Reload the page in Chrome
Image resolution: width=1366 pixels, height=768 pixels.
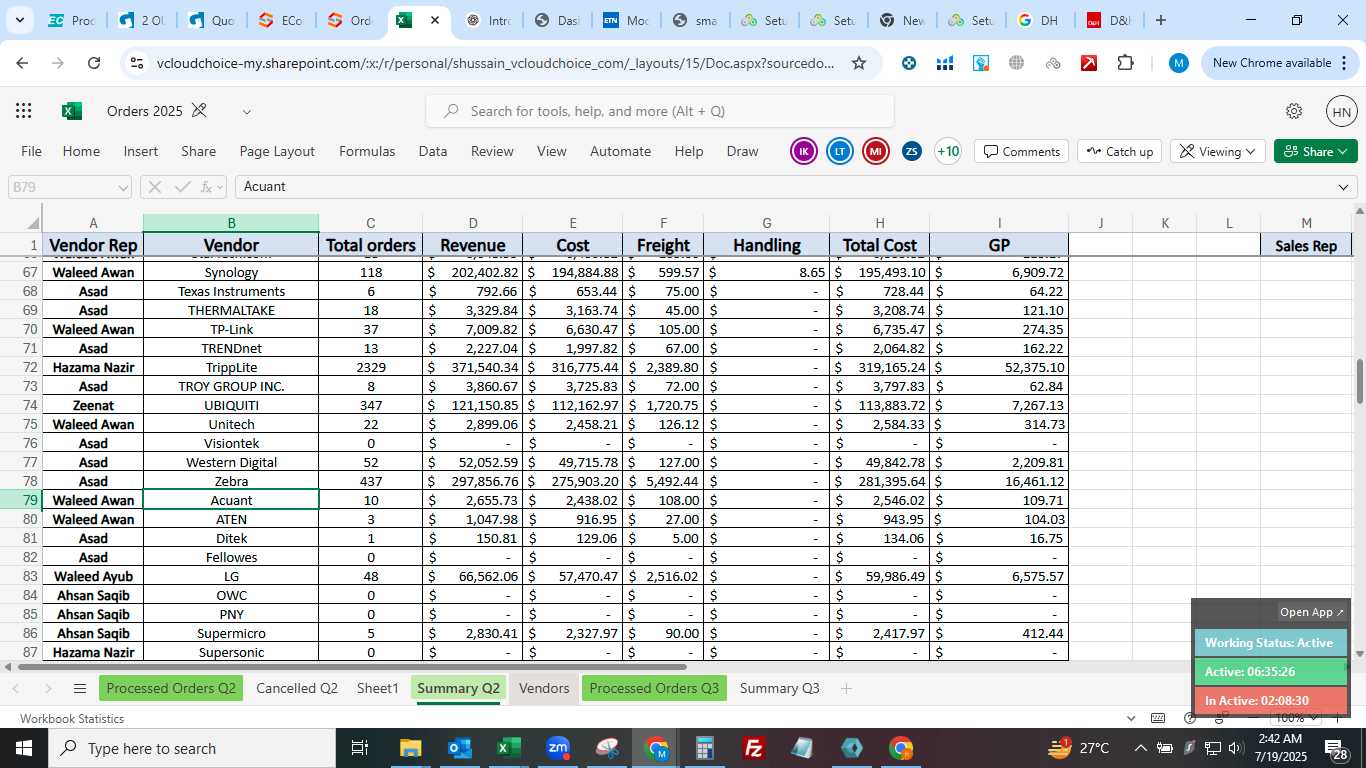(94, 63)
